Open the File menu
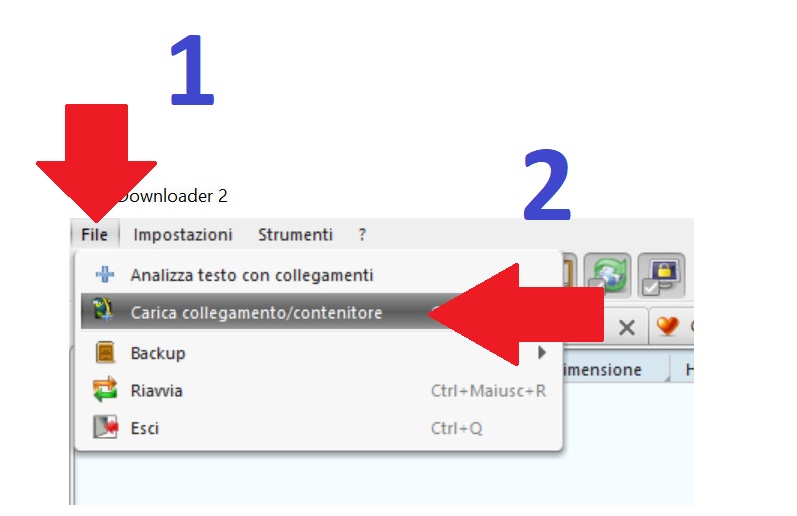 [95, 234]
